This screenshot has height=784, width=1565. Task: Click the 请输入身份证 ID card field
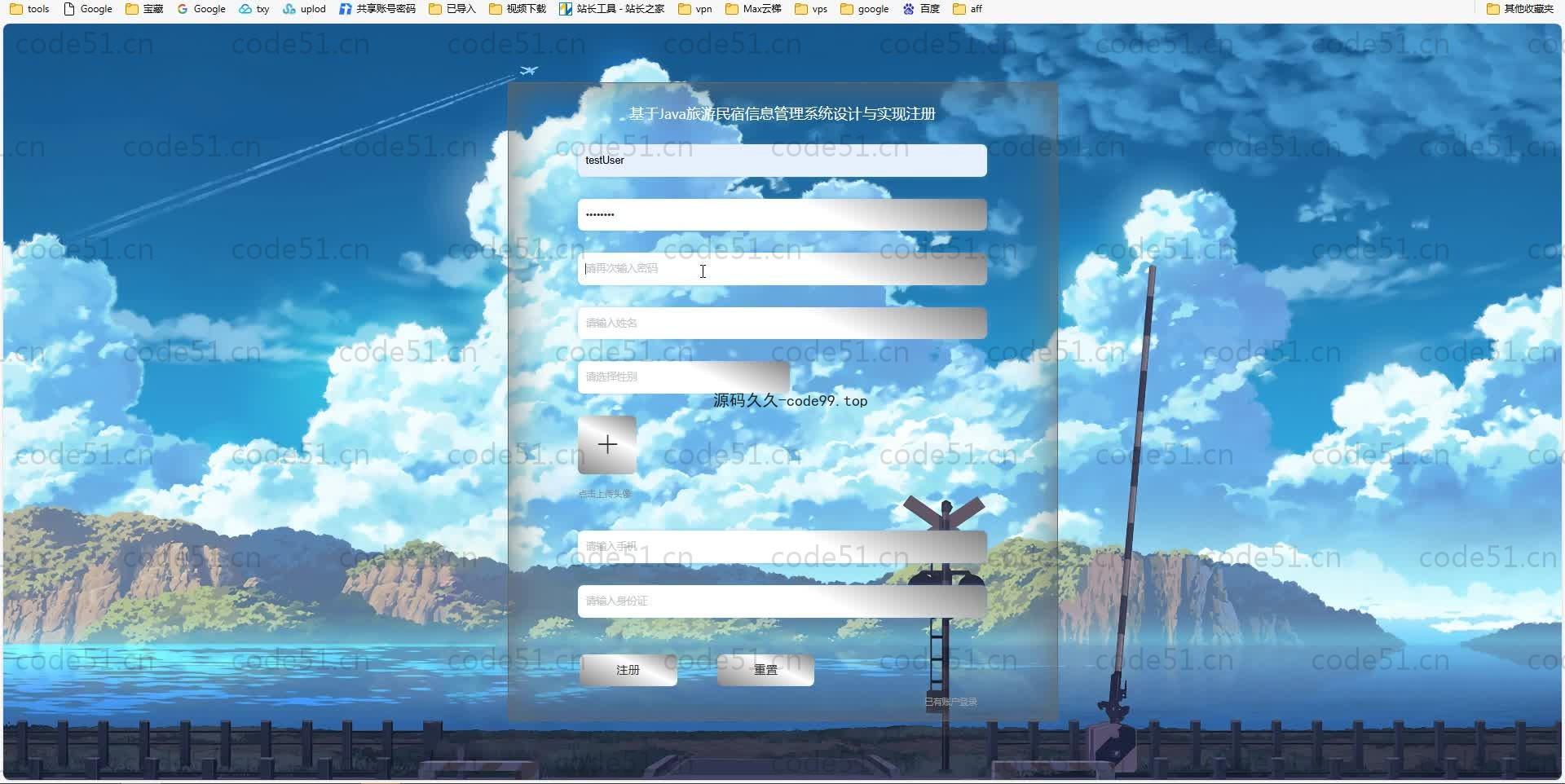(x=782, y=601)
